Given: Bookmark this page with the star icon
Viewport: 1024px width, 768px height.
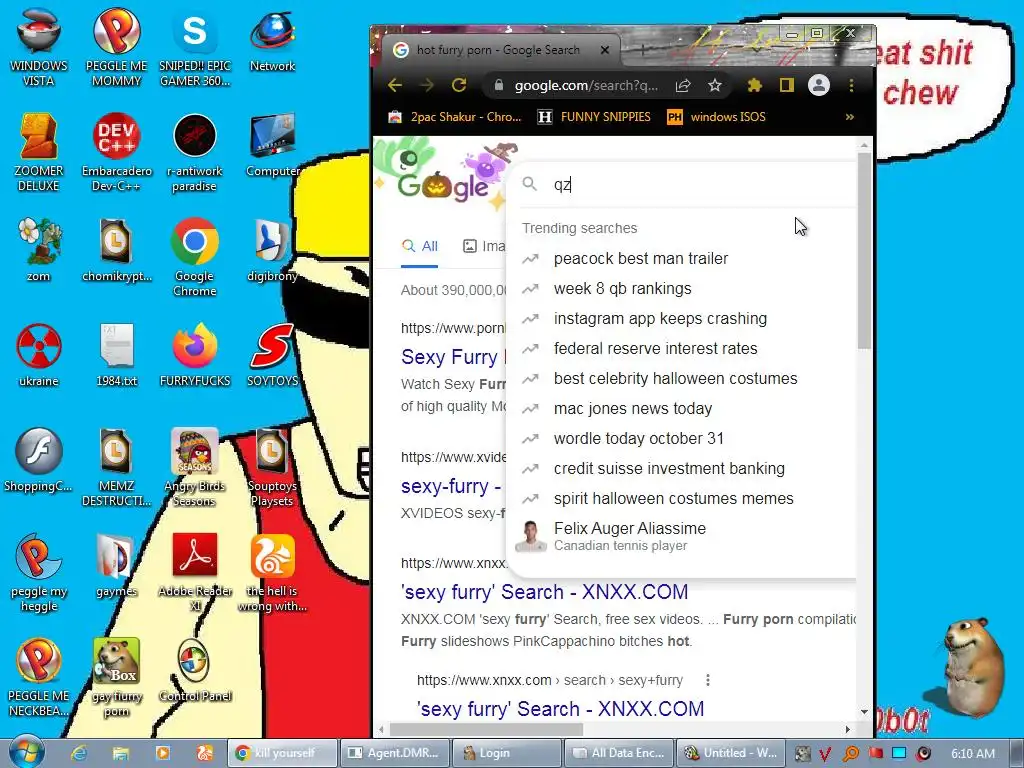Looking at the screenshot, I should [x=714, y=86].
